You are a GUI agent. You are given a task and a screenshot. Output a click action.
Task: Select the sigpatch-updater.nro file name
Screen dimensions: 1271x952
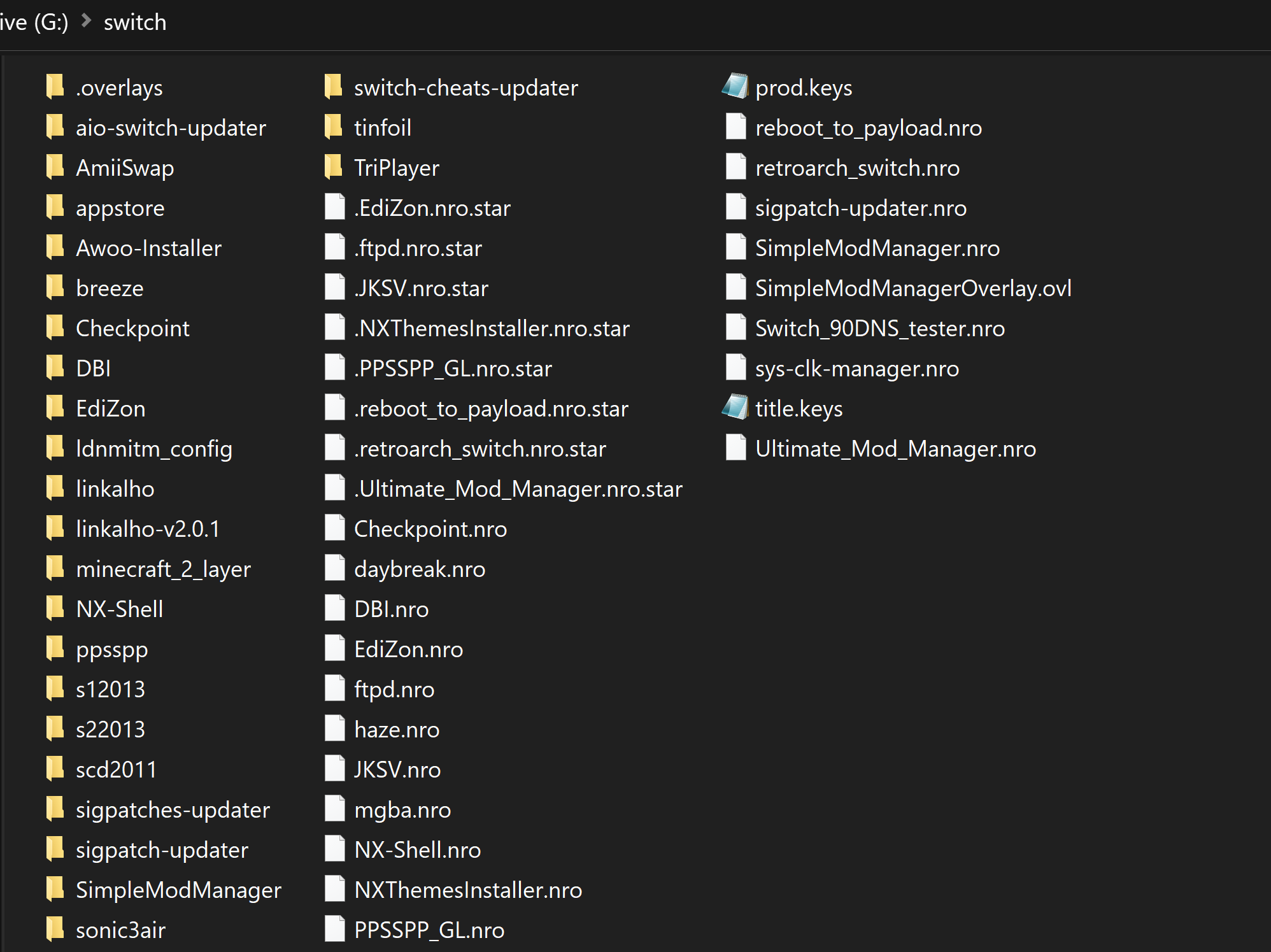[x=861, y=208]
